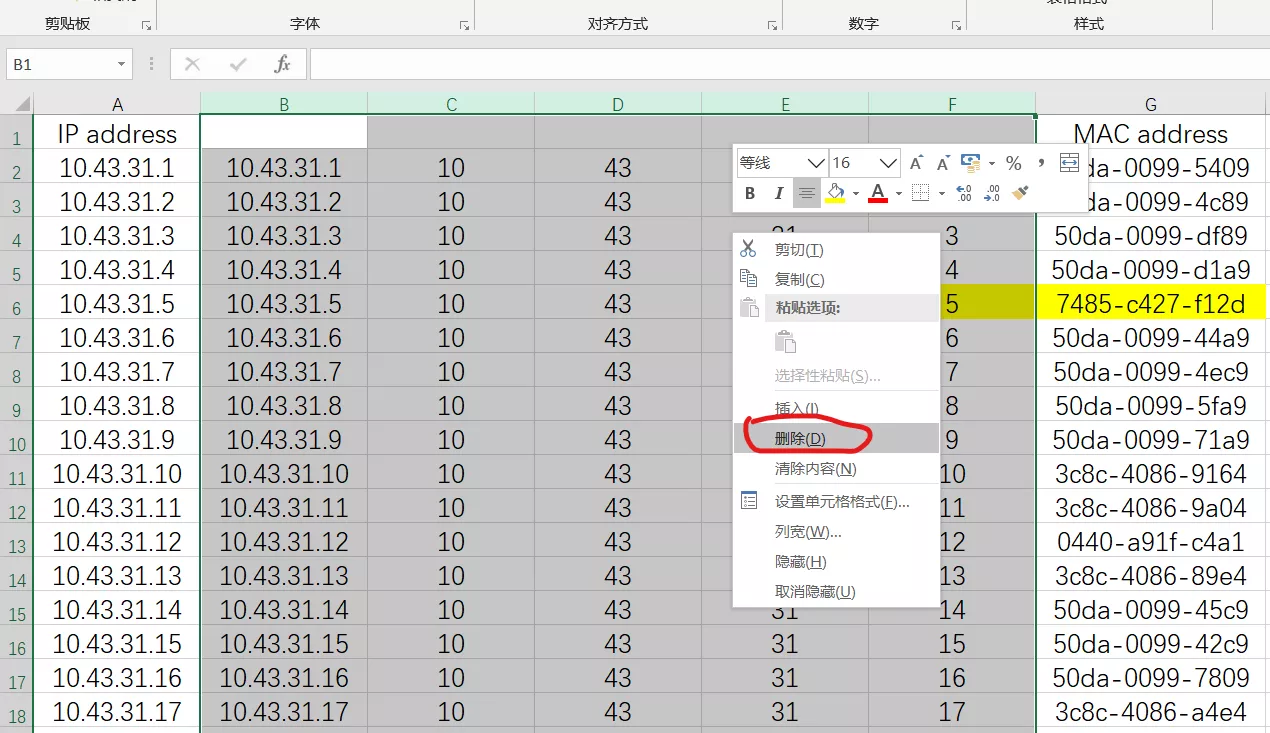Click the insert function fx icon
Viewport: 1270px width, 733px height.
(x=282, y=64)
